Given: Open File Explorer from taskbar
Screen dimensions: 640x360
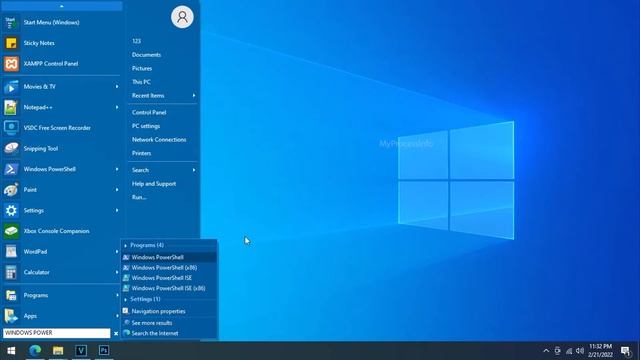Looking at the screenshot, I should [x=58, y=350].
